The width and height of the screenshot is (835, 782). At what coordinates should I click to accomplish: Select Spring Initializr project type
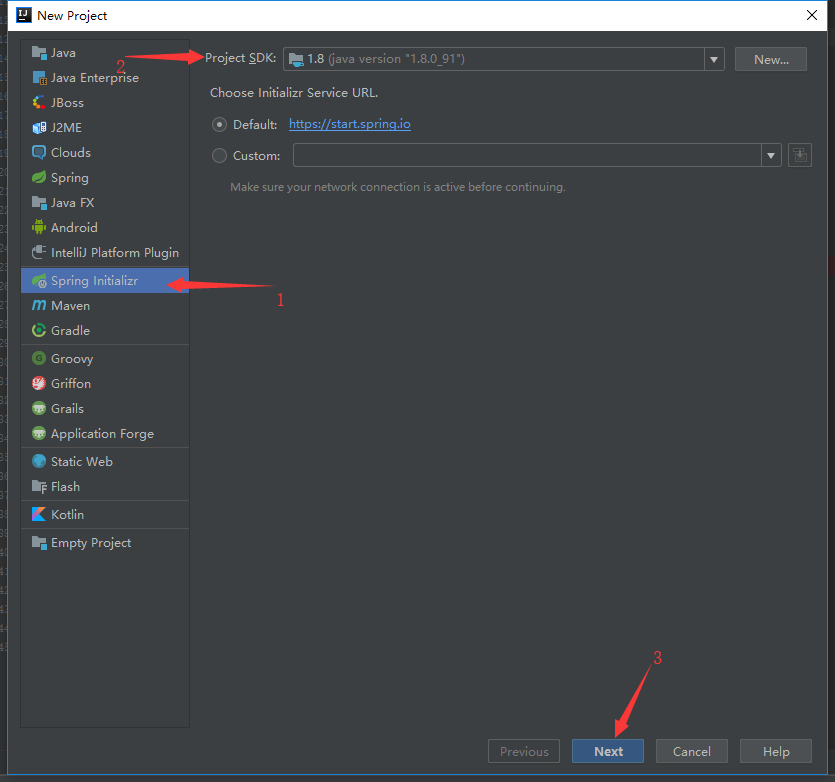tap(105, 281)
